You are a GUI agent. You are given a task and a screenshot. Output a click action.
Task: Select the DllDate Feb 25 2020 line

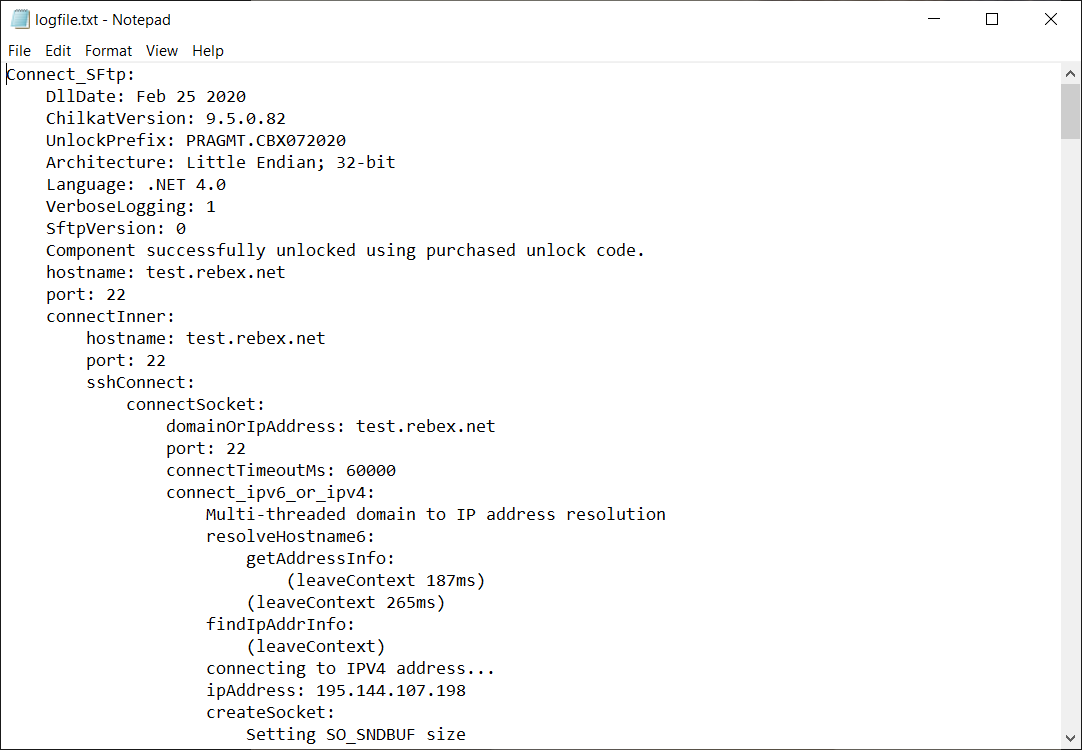tap(145, 96)
